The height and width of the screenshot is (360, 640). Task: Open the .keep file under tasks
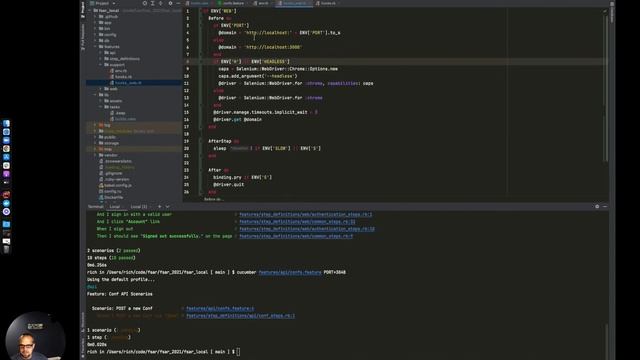118,113
